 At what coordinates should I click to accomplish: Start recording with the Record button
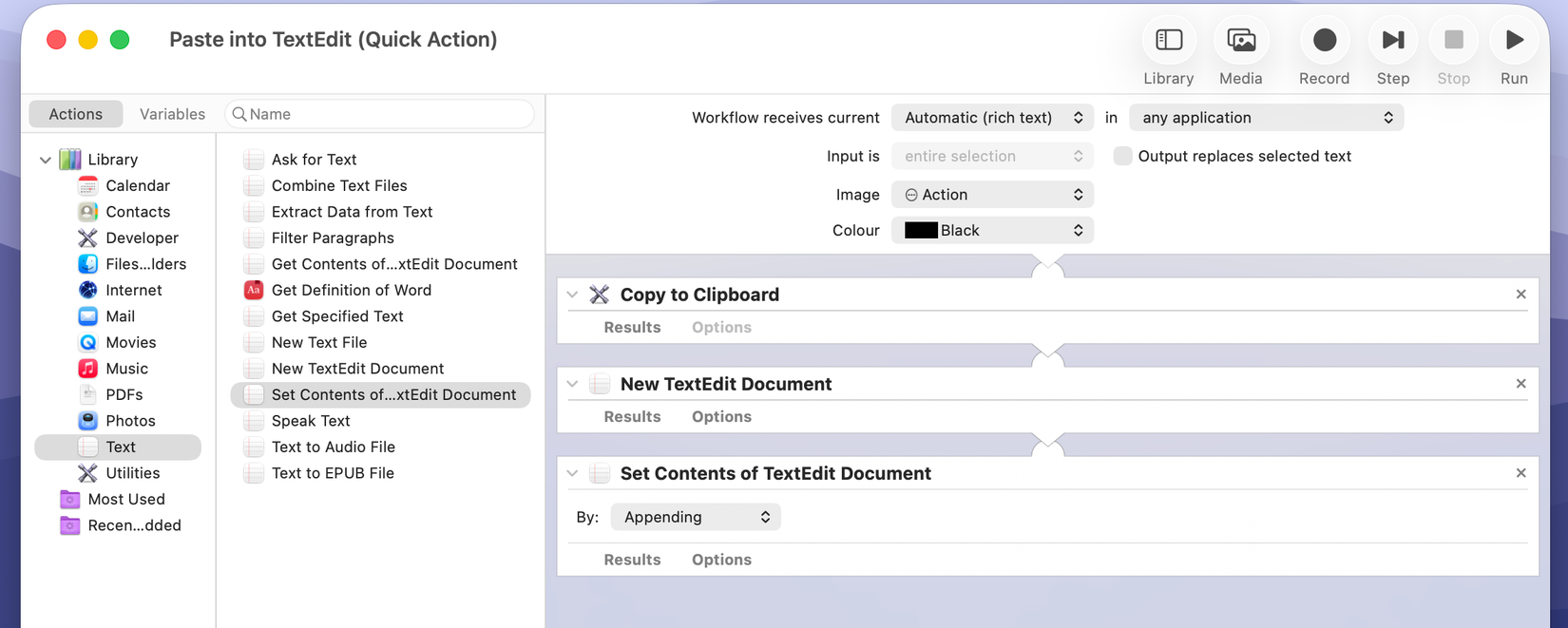pos(1324,40)
